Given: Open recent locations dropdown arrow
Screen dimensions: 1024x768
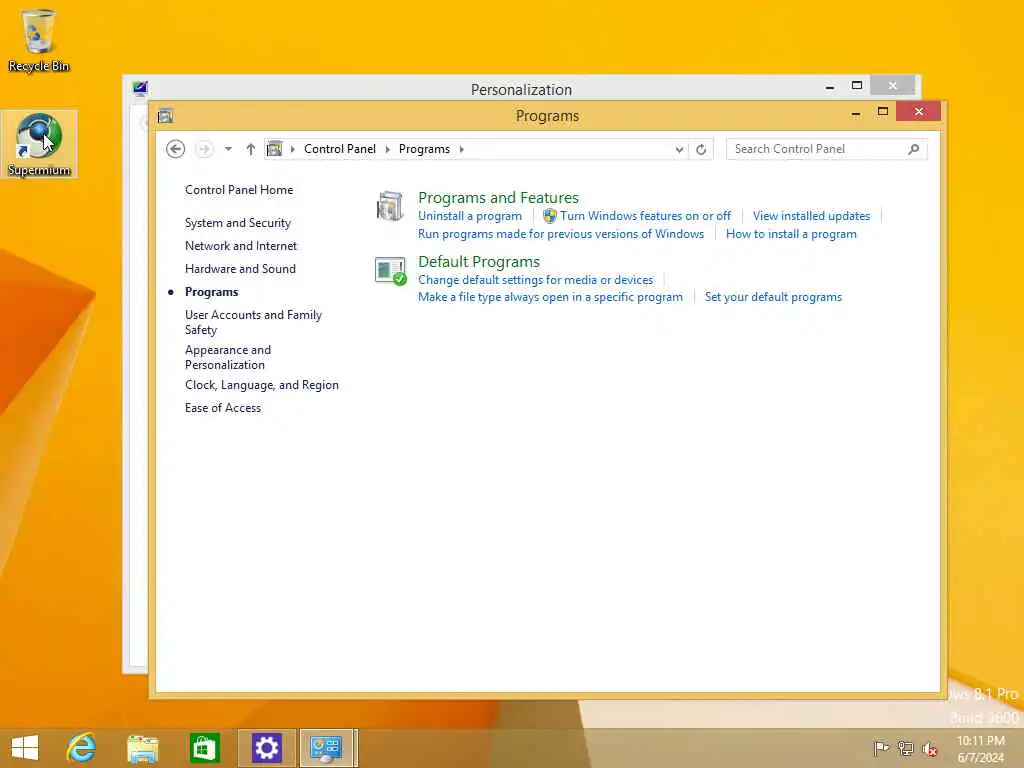Looking at the screenshot, I should [228, 149].
